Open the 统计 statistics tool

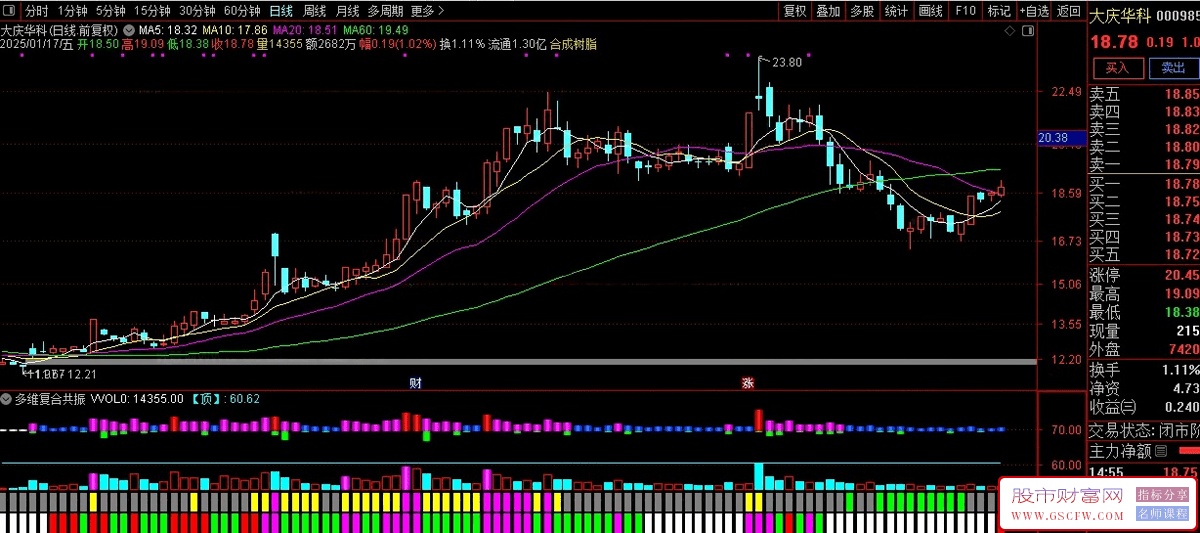click(x=897, y=11)
